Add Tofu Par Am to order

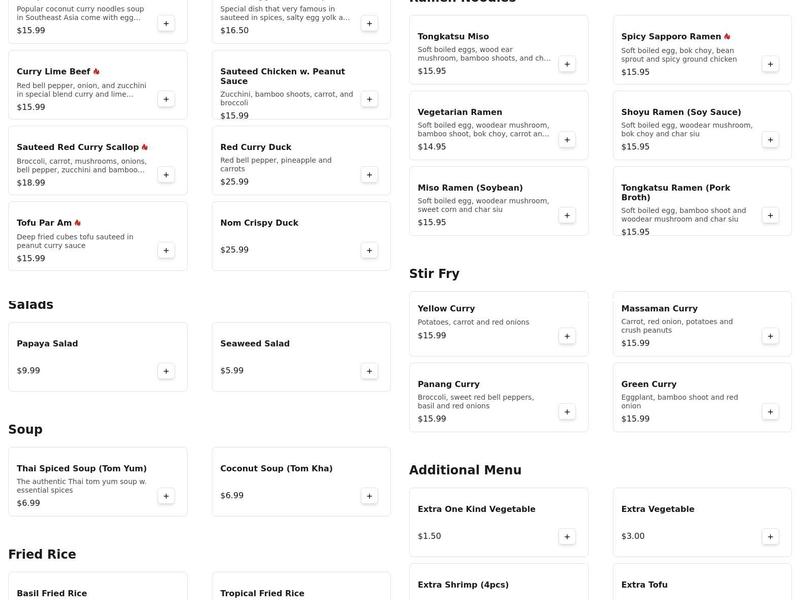click(x=166, y=250)
